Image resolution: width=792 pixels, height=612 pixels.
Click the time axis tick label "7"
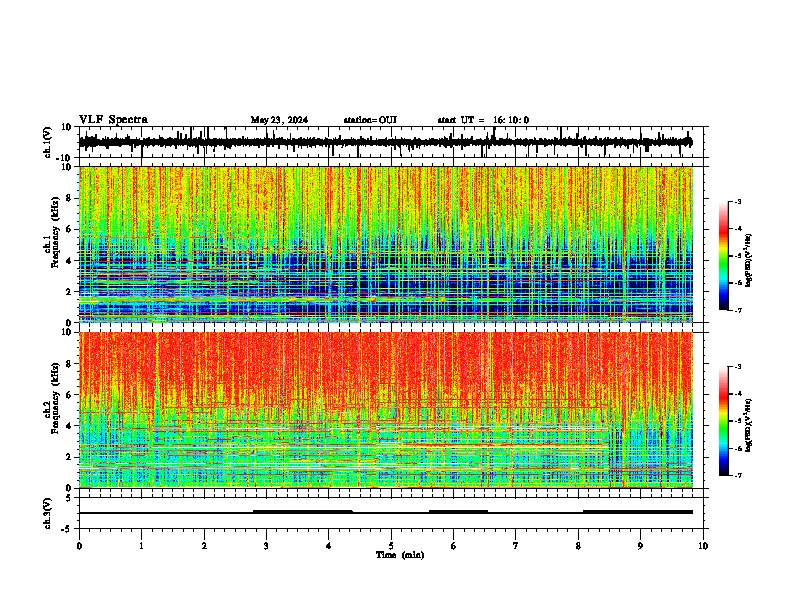(516, 546)
